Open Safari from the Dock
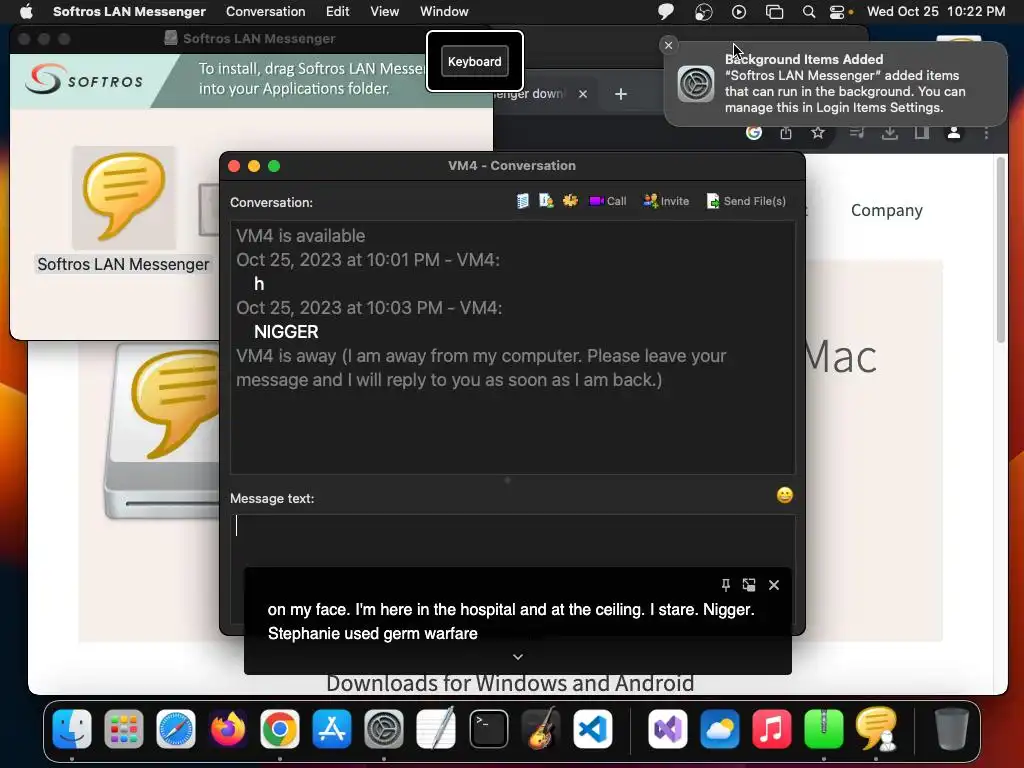 [176, 729]
